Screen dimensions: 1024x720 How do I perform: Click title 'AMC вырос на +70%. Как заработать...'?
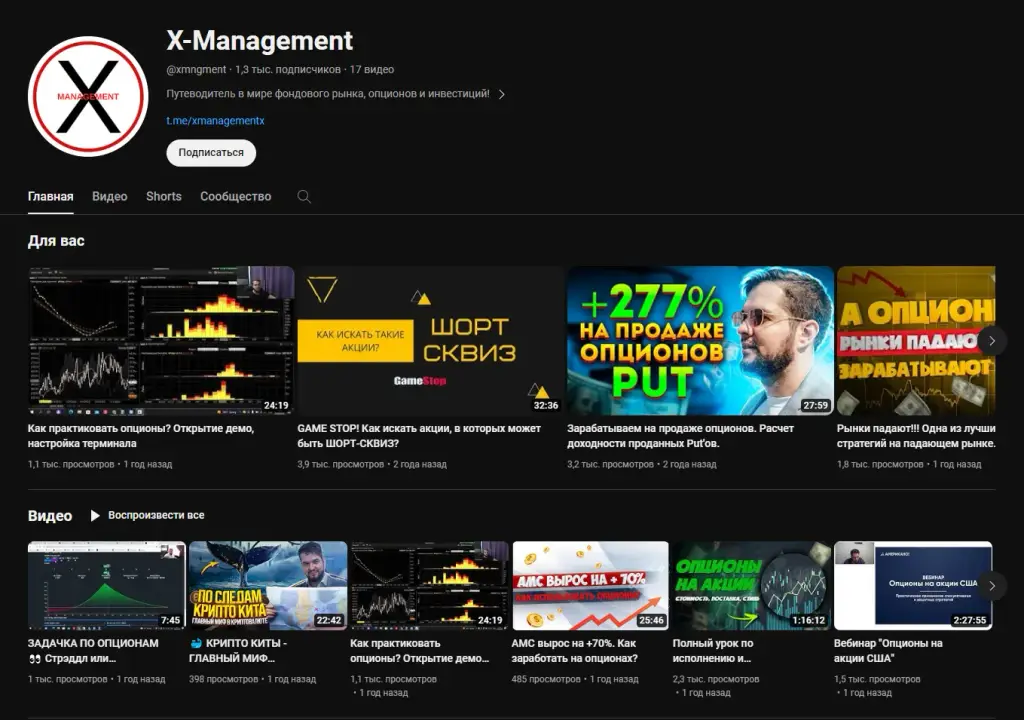click(575, 651)
